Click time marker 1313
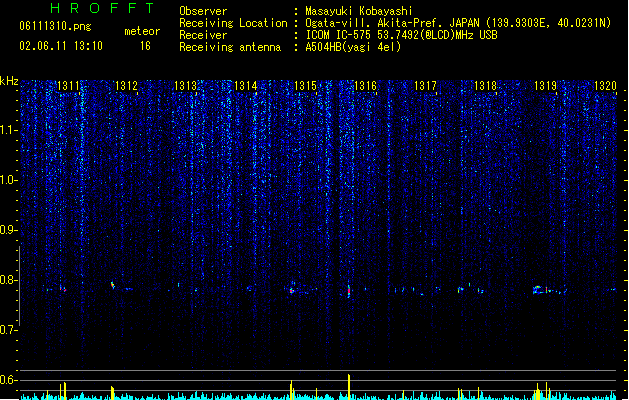The image size is (629, 400). tap(186, 86)
